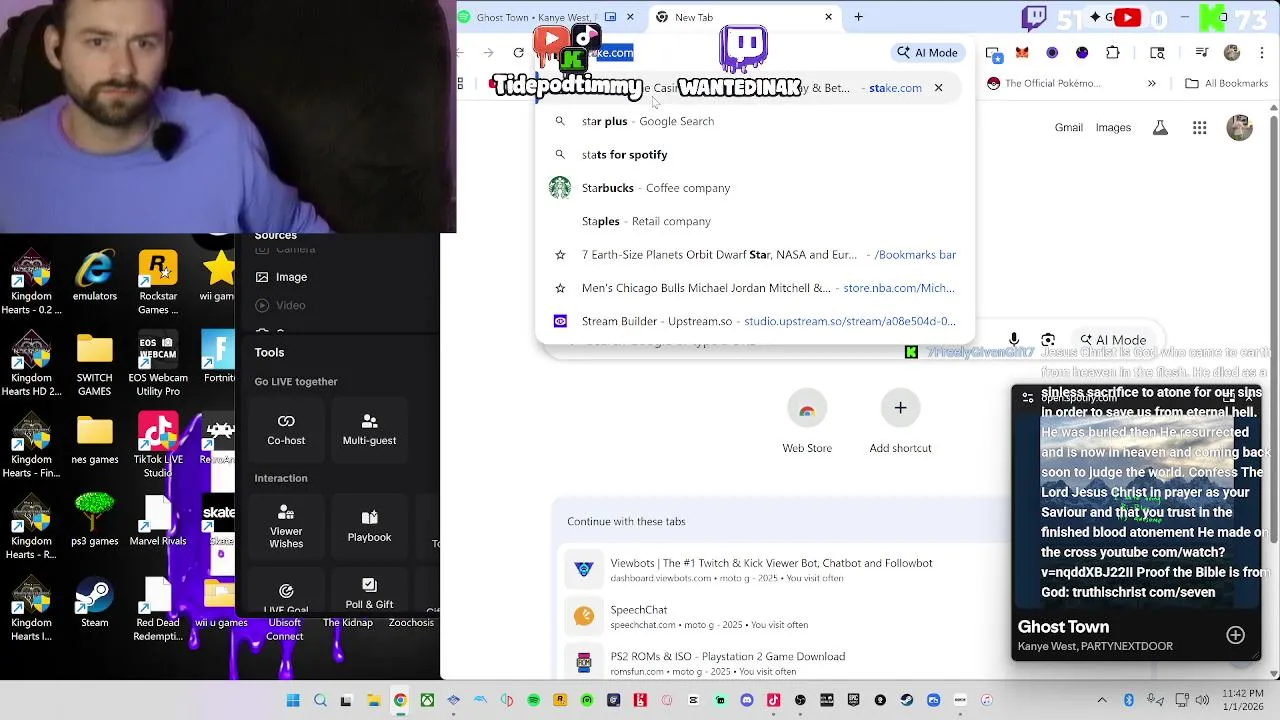Click the Google Lens camera search icon
This screenshot has height=720, width=1280.
click(x=1048, y=340)
